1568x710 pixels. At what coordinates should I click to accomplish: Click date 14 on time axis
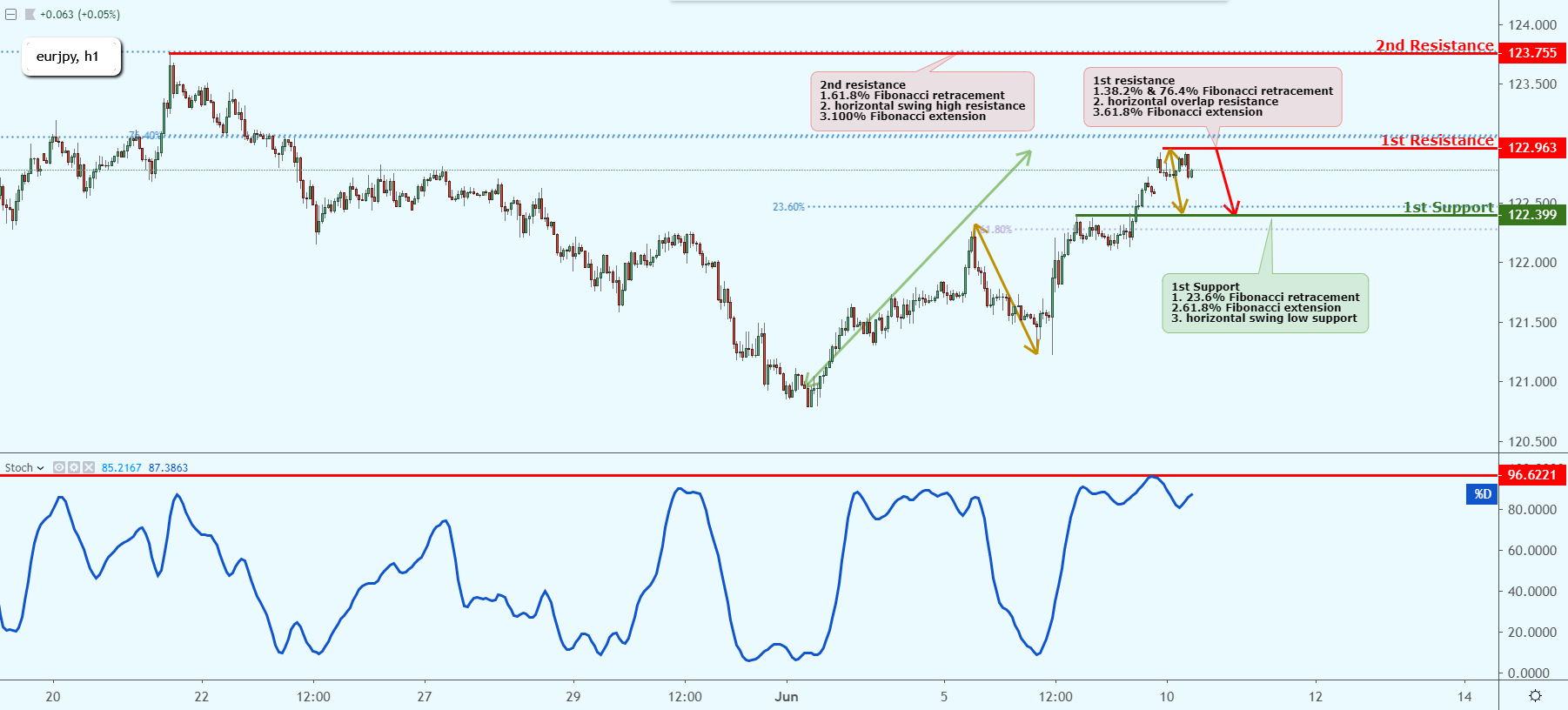pyautogui.click(x=1465, y=697)
